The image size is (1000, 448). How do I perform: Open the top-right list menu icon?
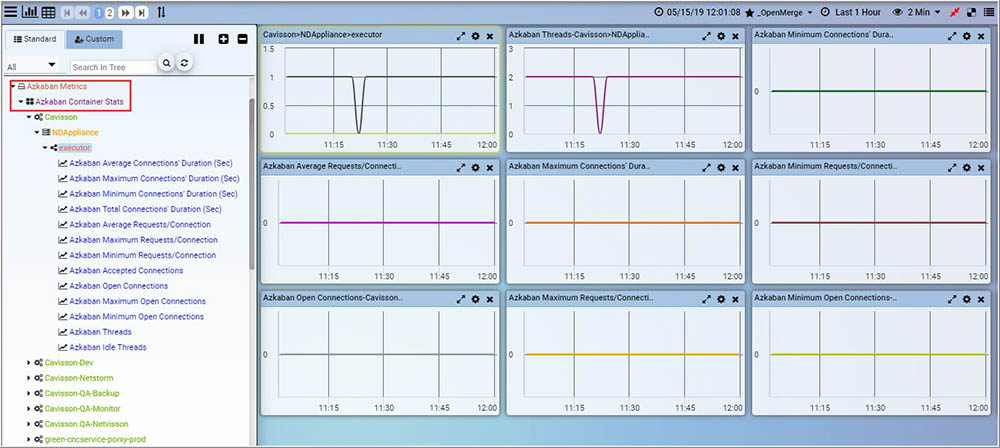coord(989,12)
